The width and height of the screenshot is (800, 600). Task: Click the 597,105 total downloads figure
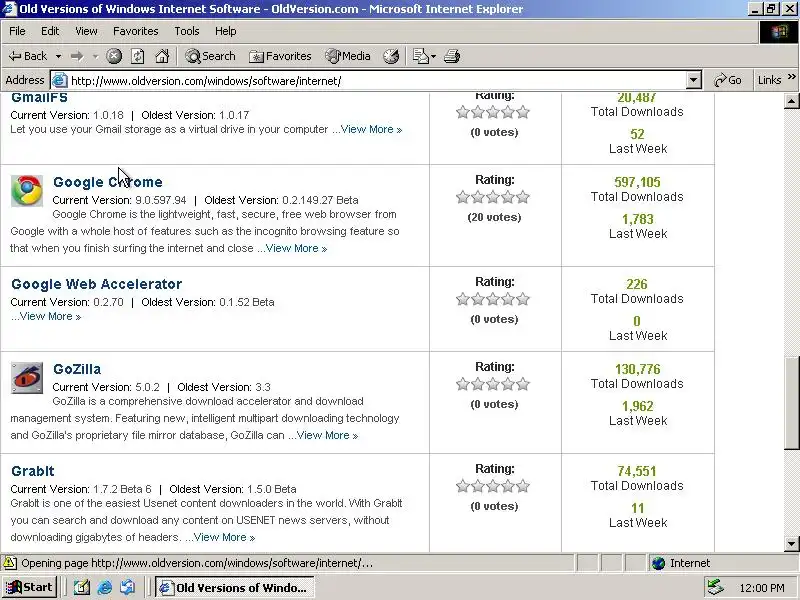pyautogui.click(x=637, y=182)
